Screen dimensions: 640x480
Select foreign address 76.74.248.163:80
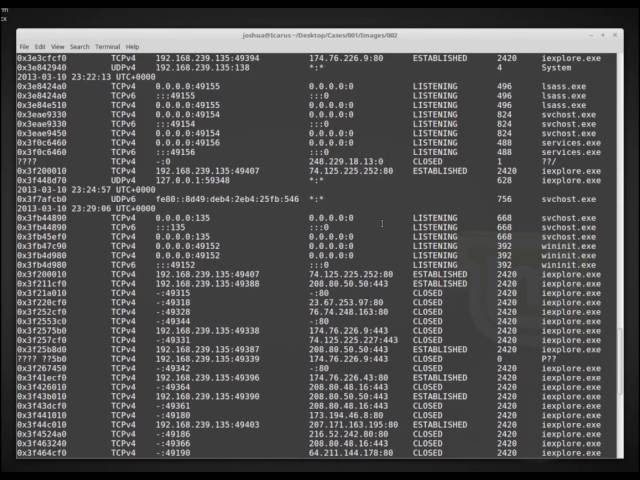(348, 312)
